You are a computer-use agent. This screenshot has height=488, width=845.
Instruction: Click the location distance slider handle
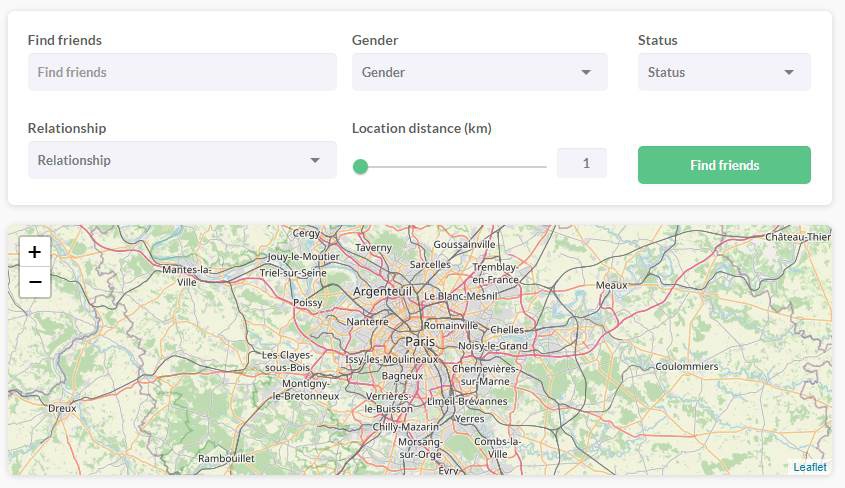pyautogui.click(x=361, y=166)
